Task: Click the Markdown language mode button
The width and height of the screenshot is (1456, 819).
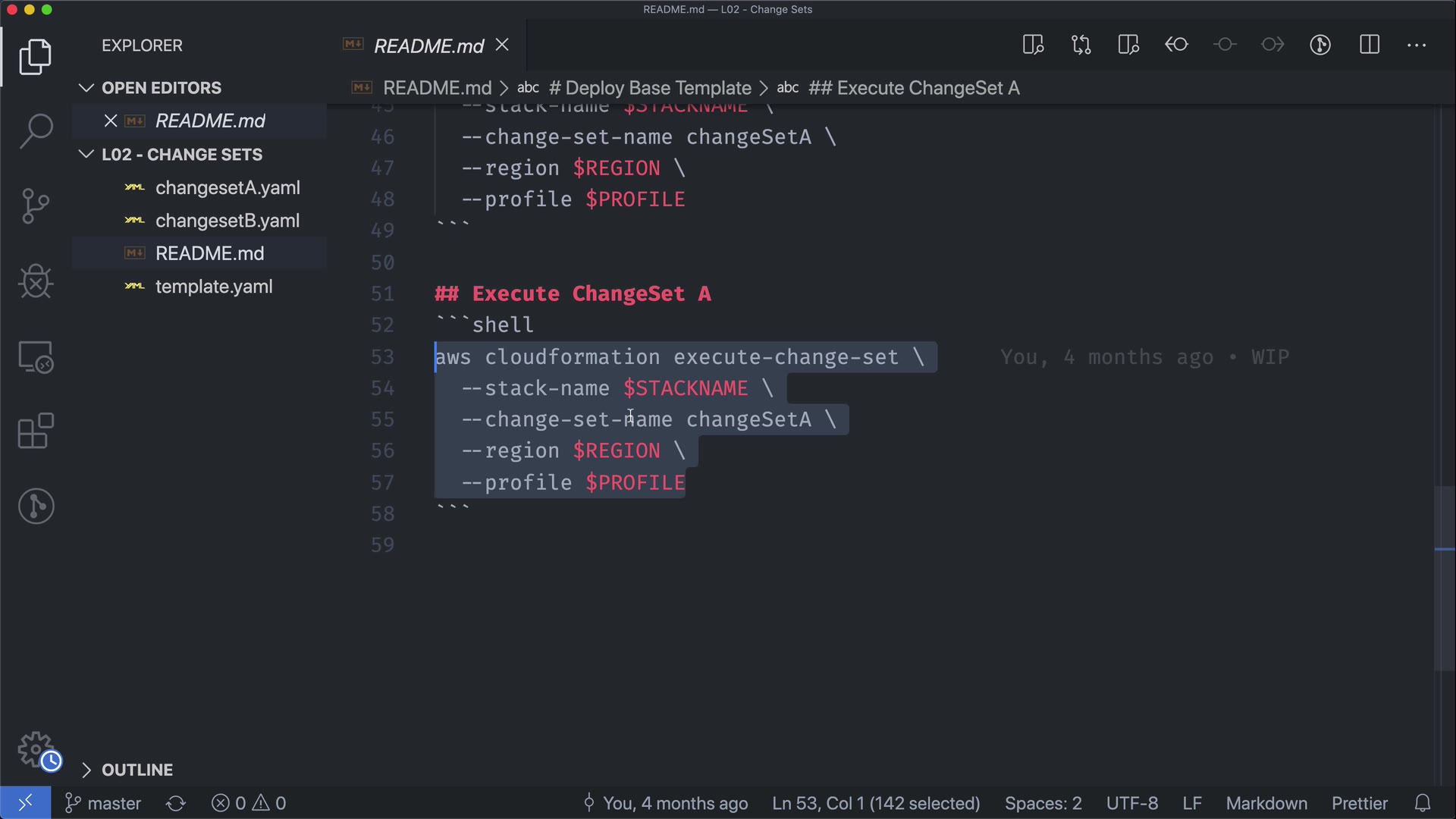Action: tap(1266, 803)
